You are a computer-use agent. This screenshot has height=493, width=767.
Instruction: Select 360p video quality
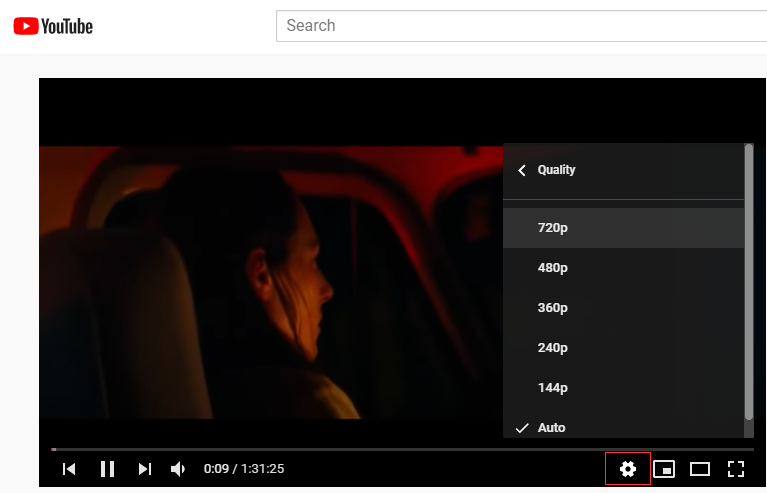[x=624, y=308]
